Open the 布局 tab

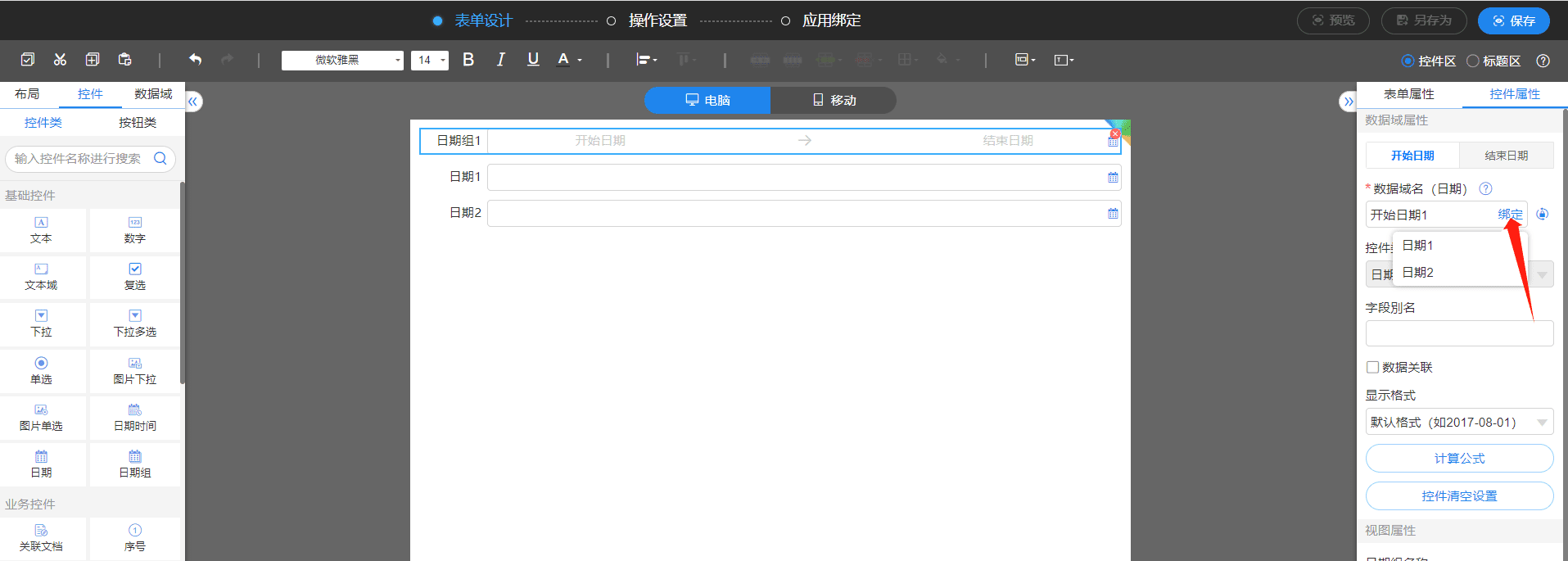click(27, 94)
